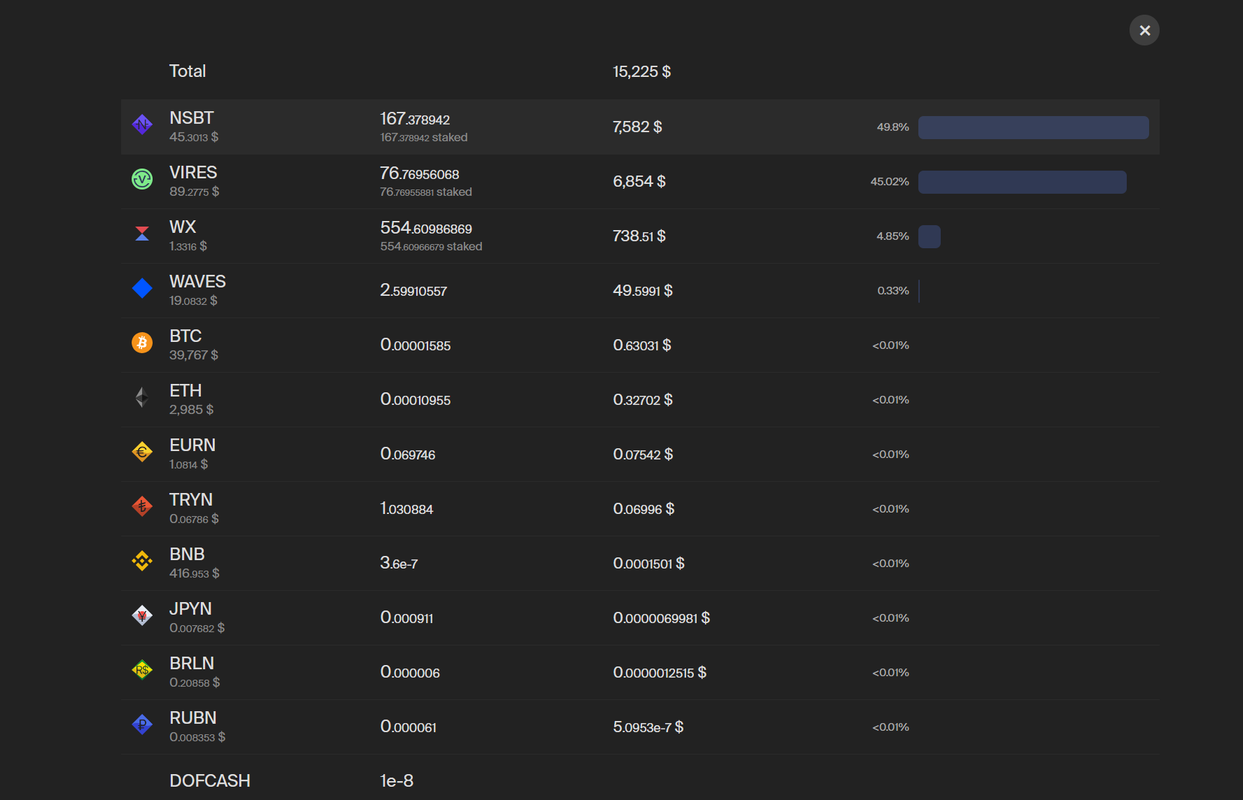
Task: Select the BTC token name
Action: [186, 336]
